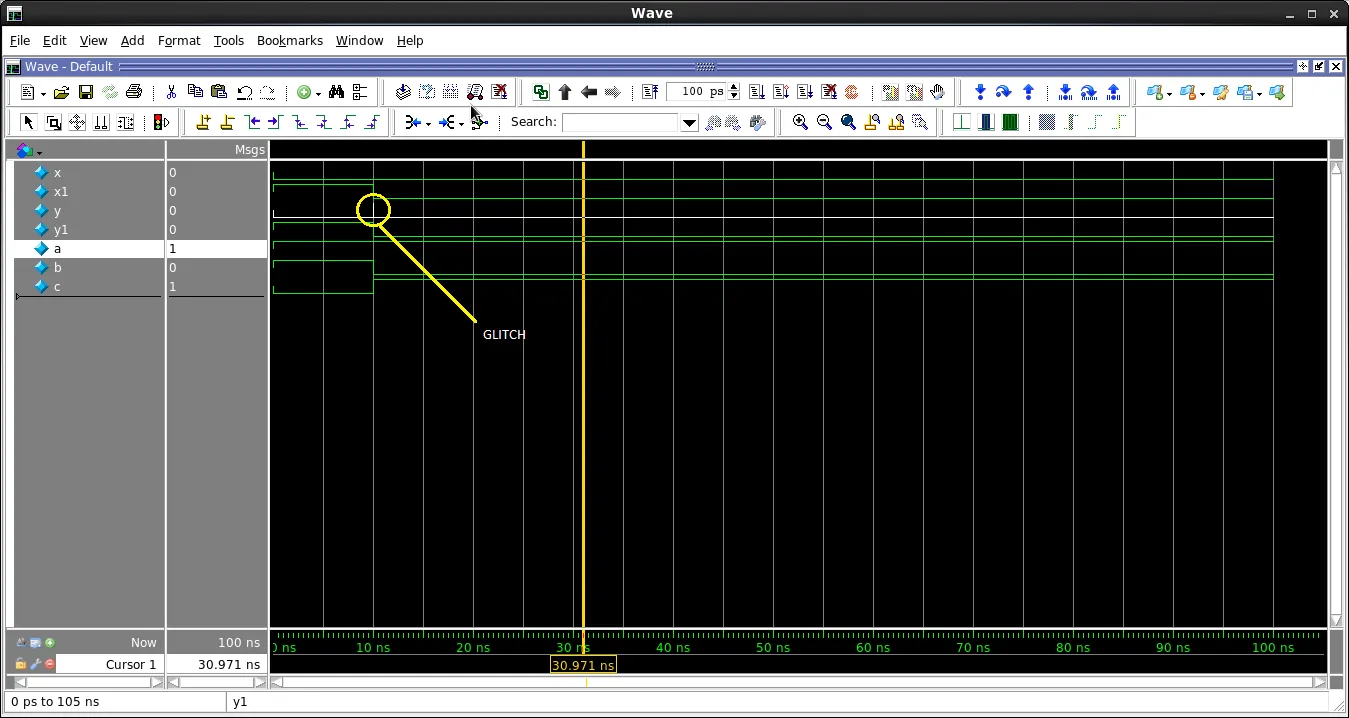Open the green Add icon dropdown arrow
Viewport: 1349px width, 718px height.
pos(318,94)
